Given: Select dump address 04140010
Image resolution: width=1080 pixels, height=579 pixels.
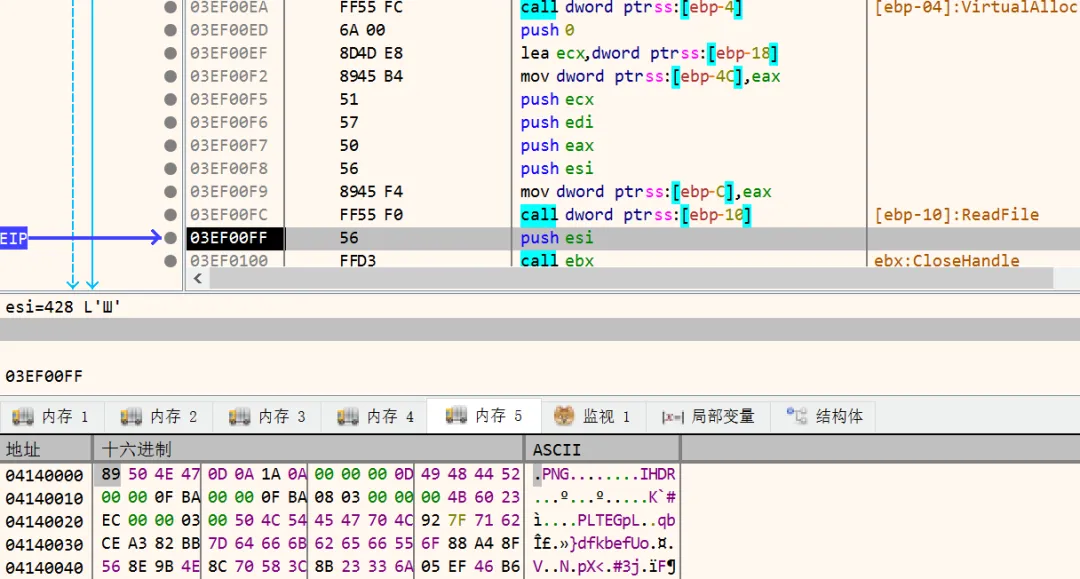Looking at the screenshot, I should (x=44, y=498).
